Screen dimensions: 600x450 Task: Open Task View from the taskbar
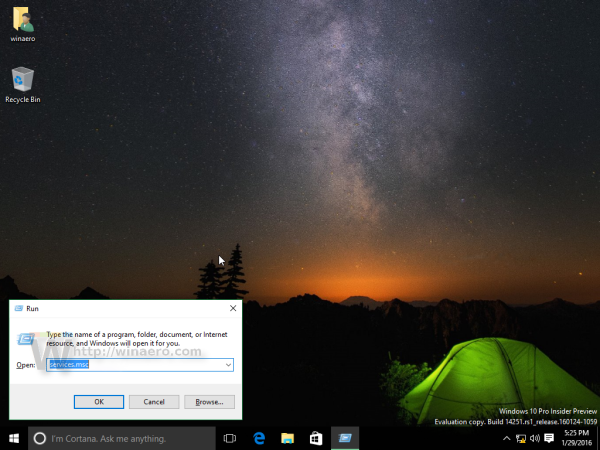click(x=230, y=439)
